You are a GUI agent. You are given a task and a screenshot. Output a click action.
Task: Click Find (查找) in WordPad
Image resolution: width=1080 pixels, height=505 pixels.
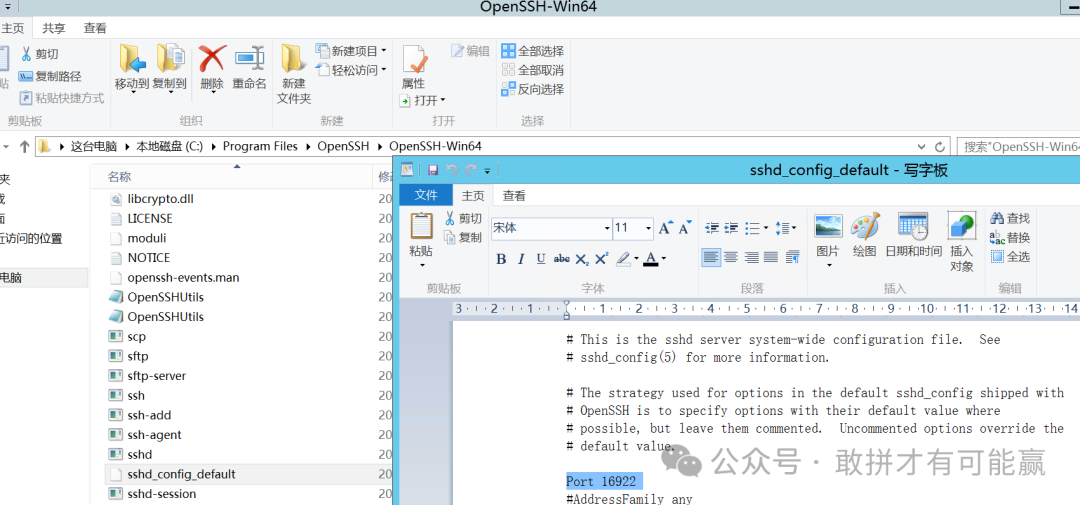[x=1010, y=218]
